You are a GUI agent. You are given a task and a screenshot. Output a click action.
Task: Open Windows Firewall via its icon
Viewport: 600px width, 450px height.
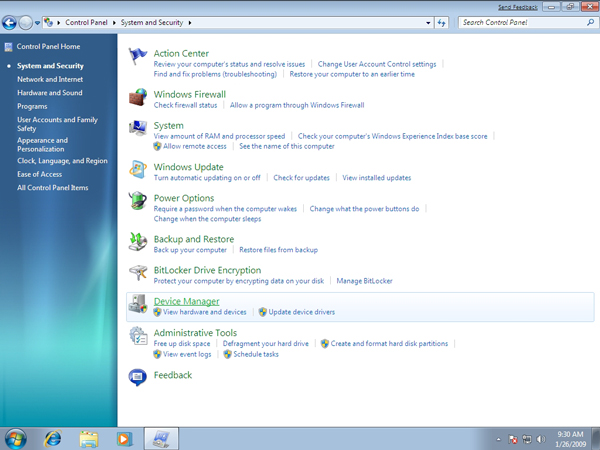tap(138, 98)
